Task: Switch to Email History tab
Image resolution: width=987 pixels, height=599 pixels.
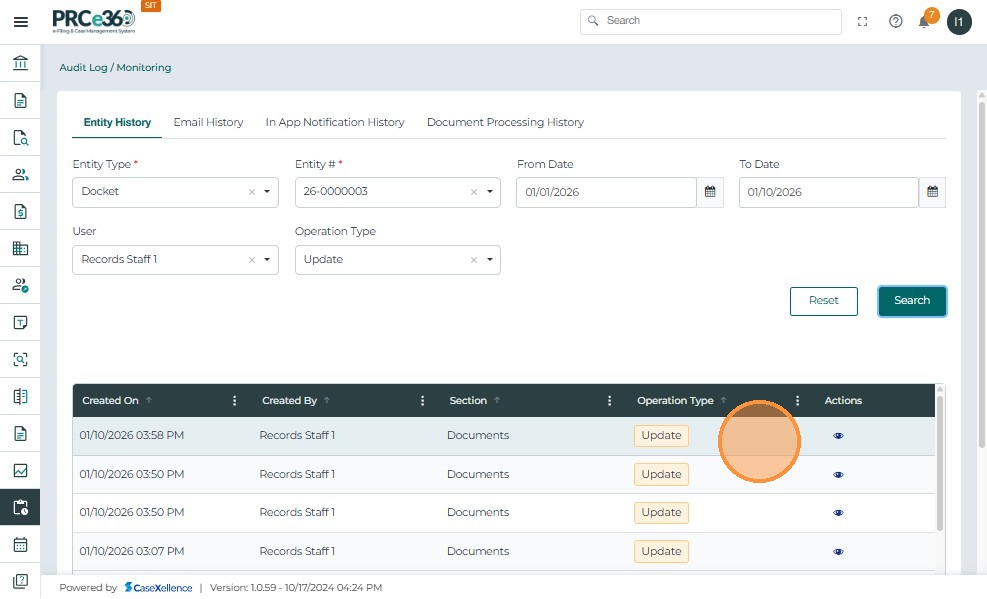Action: [x=208, y=122]
